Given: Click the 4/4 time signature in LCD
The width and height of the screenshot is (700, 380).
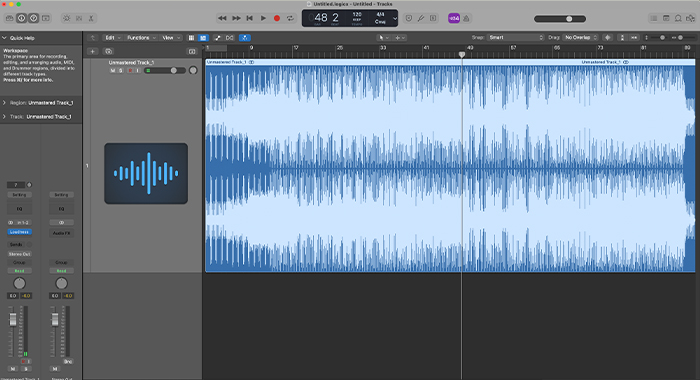Looking at the screenshot, I should (380, 15).
